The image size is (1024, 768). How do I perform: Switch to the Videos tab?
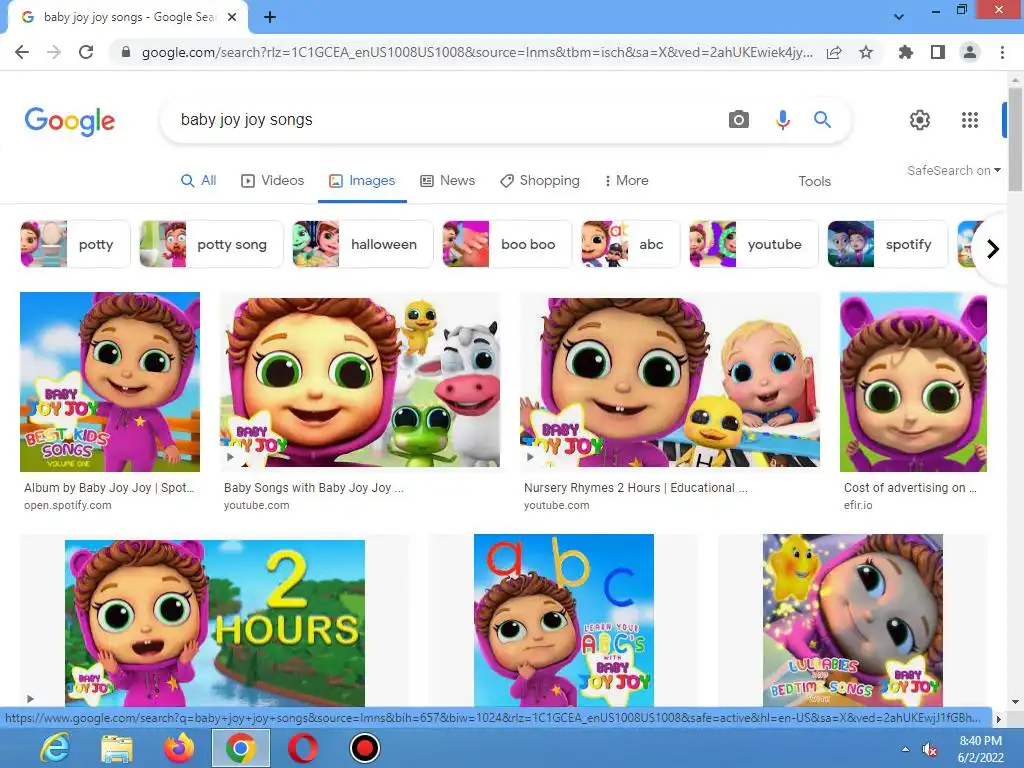click(x=272, y=181)
